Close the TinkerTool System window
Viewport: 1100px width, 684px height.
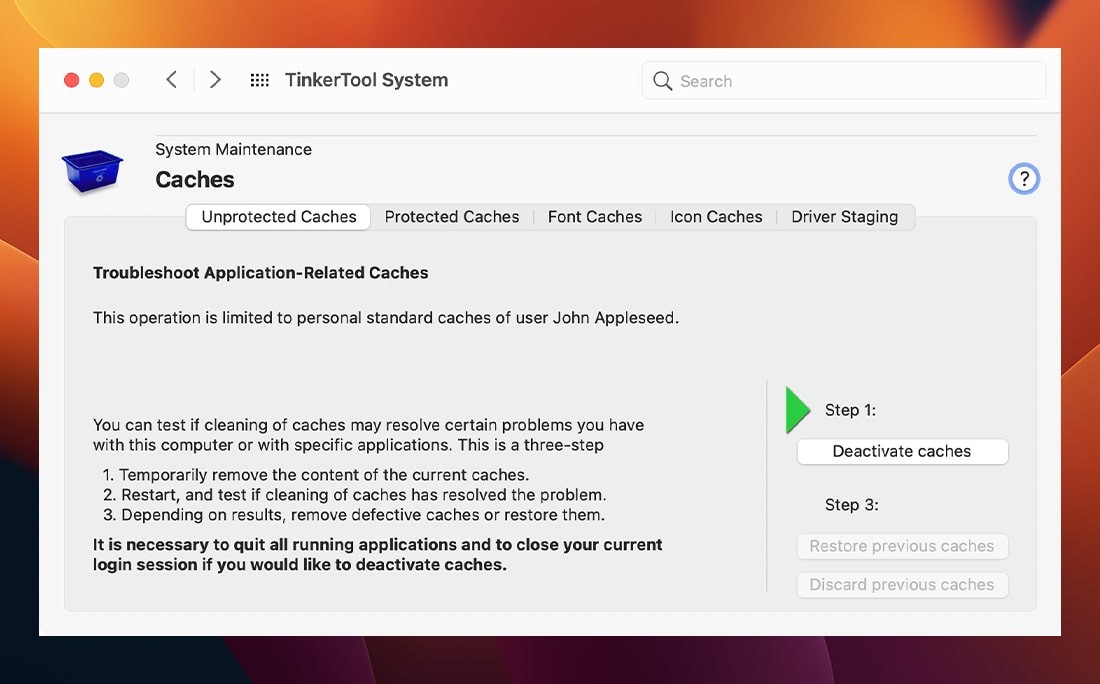[72, 80]
